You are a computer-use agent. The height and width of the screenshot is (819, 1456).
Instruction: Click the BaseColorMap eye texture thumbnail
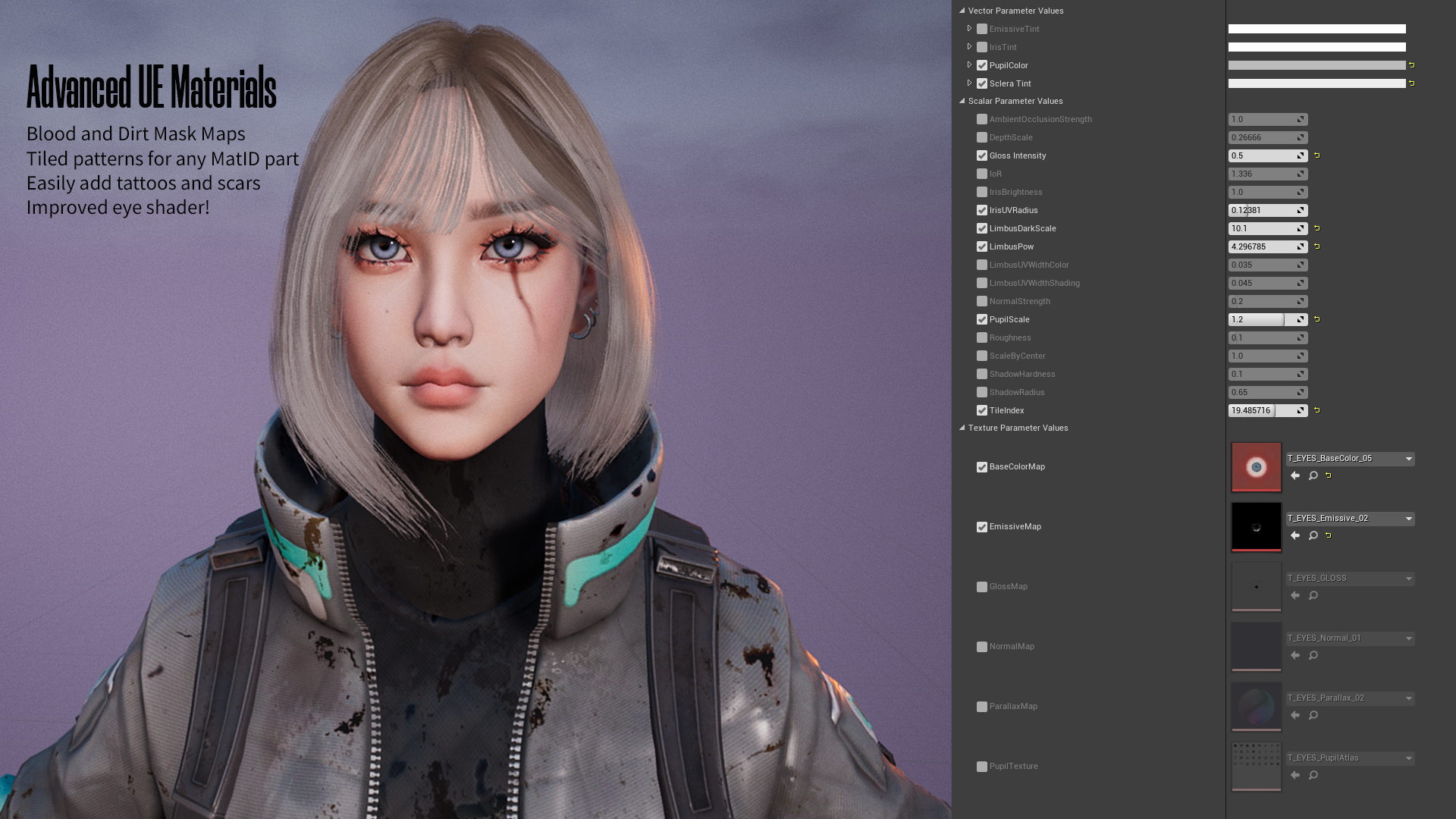pos(1257,467)
